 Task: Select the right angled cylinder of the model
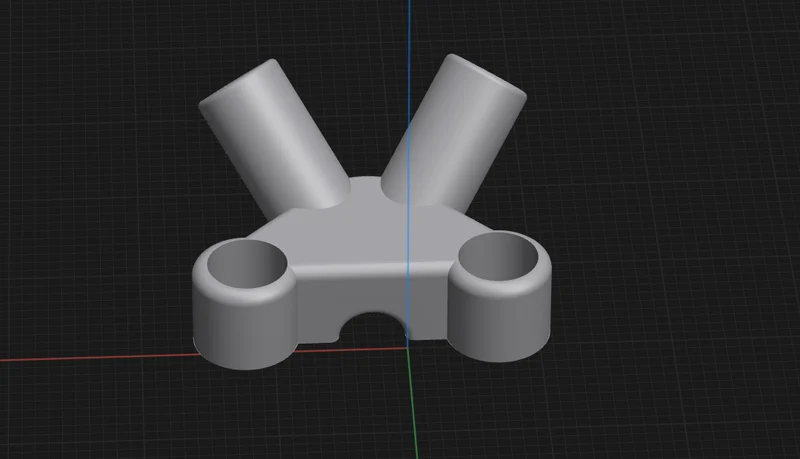tap(454, 133)
